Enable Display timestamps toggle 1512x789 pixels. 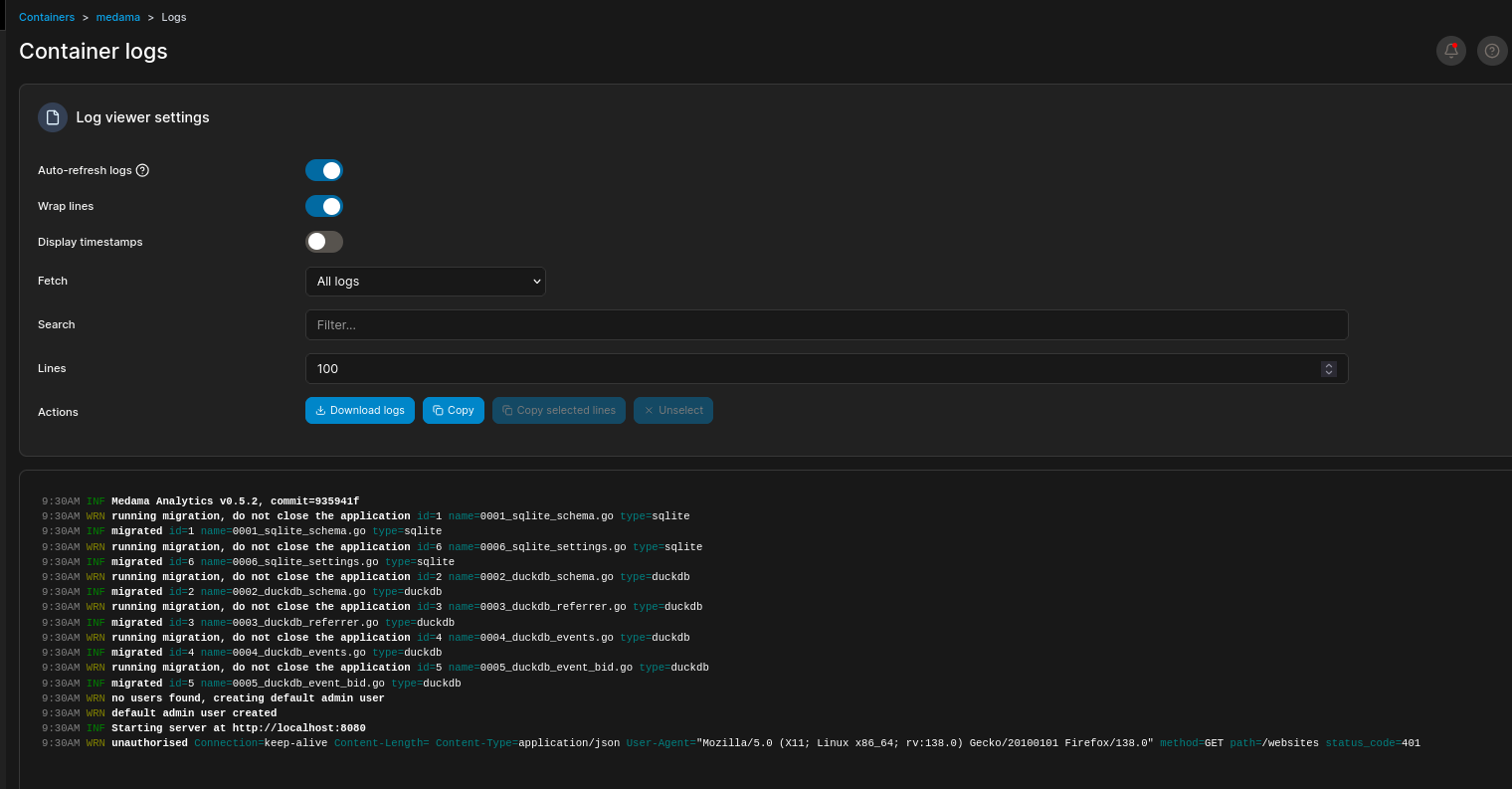point(324,242)
